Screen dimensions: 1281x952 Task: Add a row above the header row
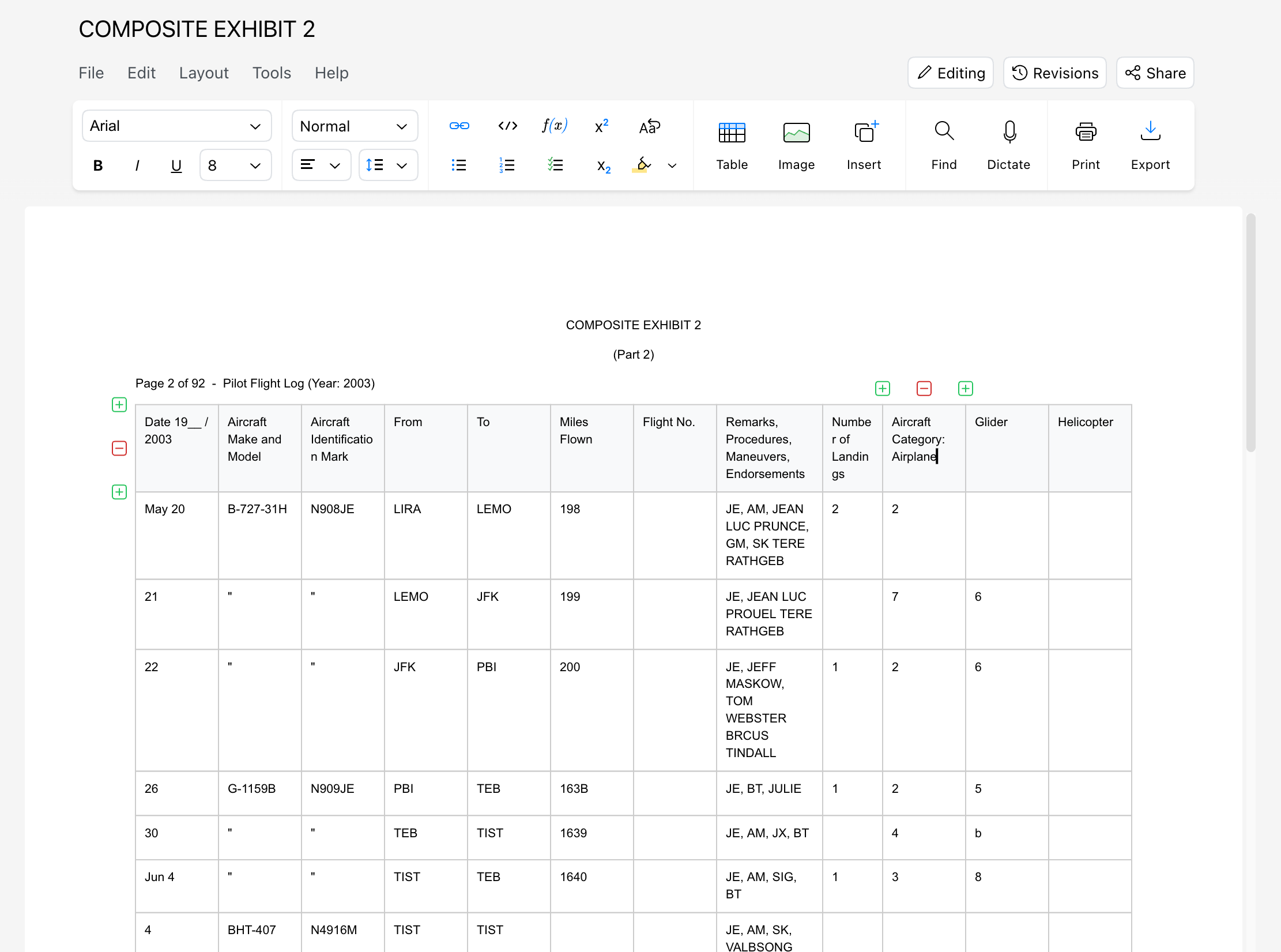tap(119, 405)
